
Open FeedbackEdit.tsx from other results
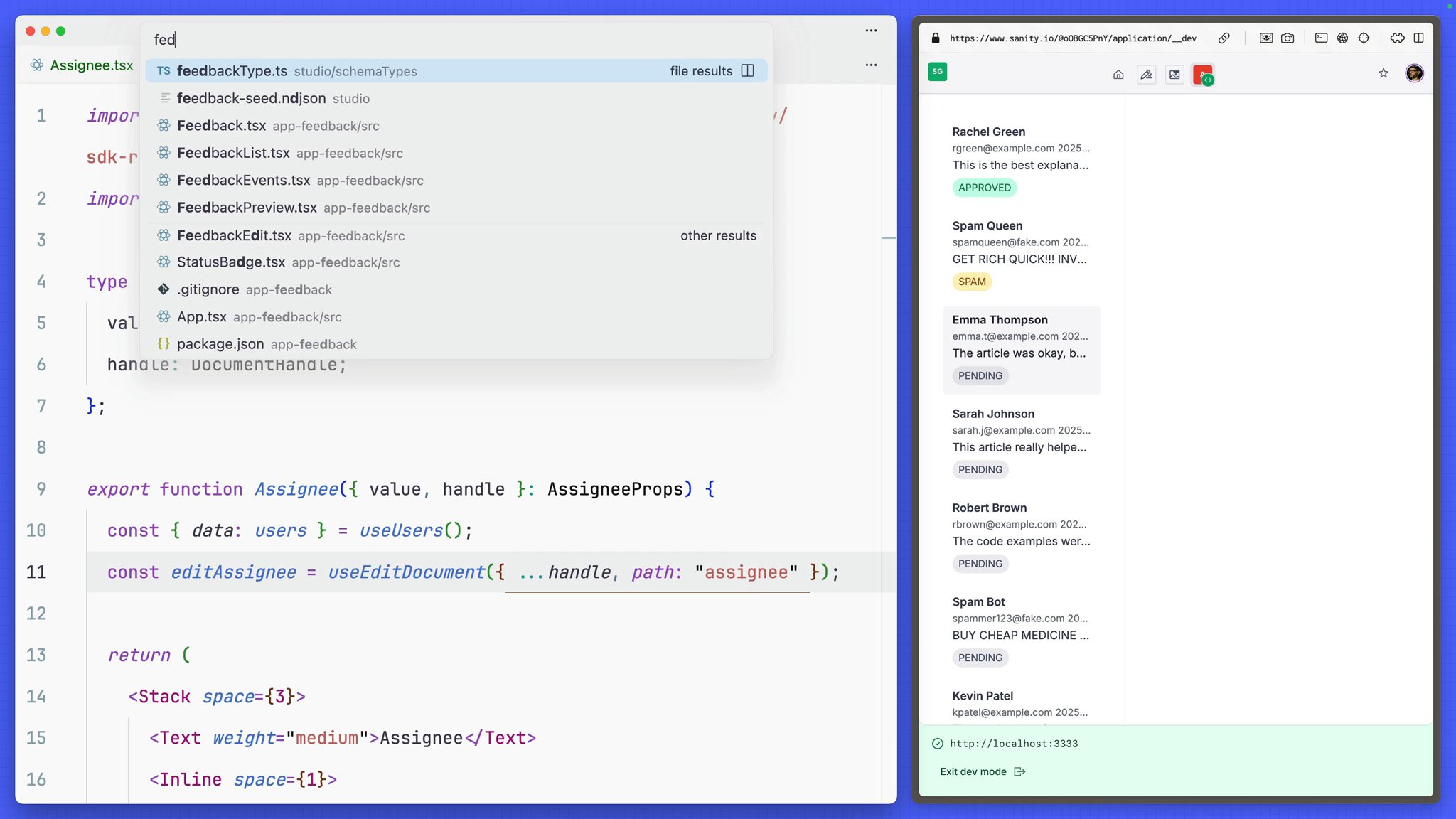pos(456,235)
